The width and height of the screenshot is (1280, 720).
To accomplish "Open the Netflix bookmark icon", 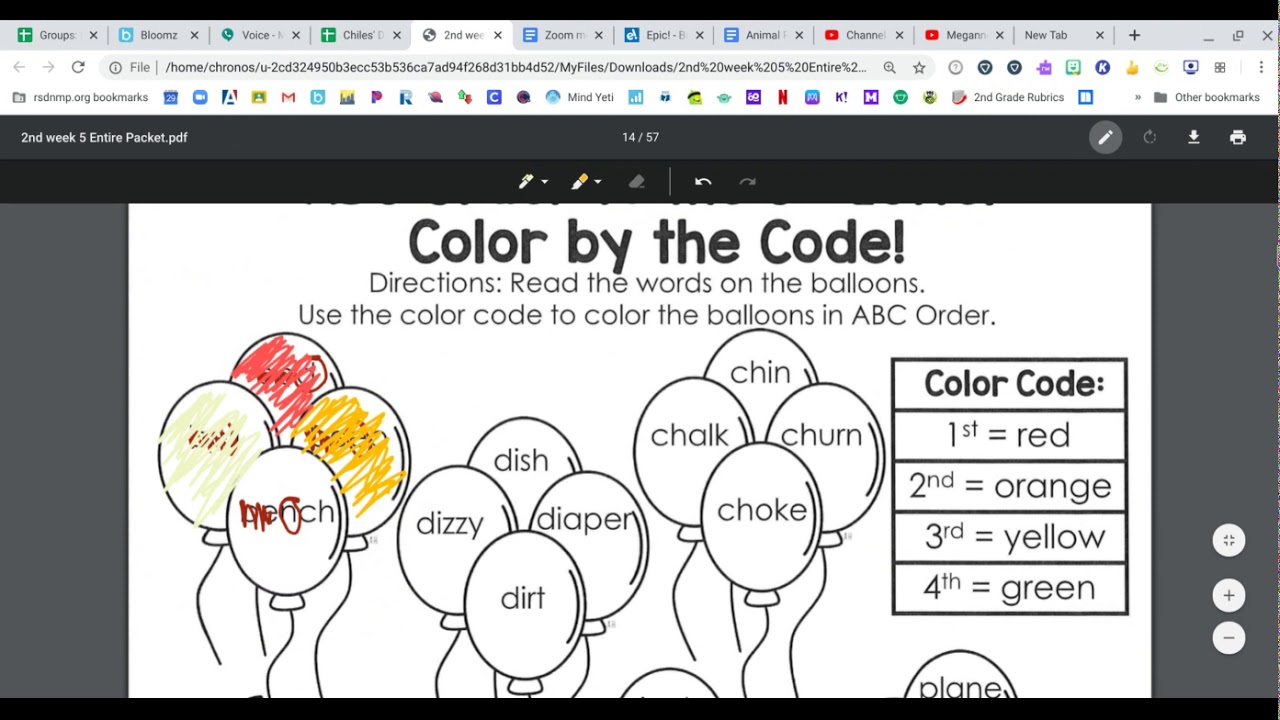I will 783,97.
